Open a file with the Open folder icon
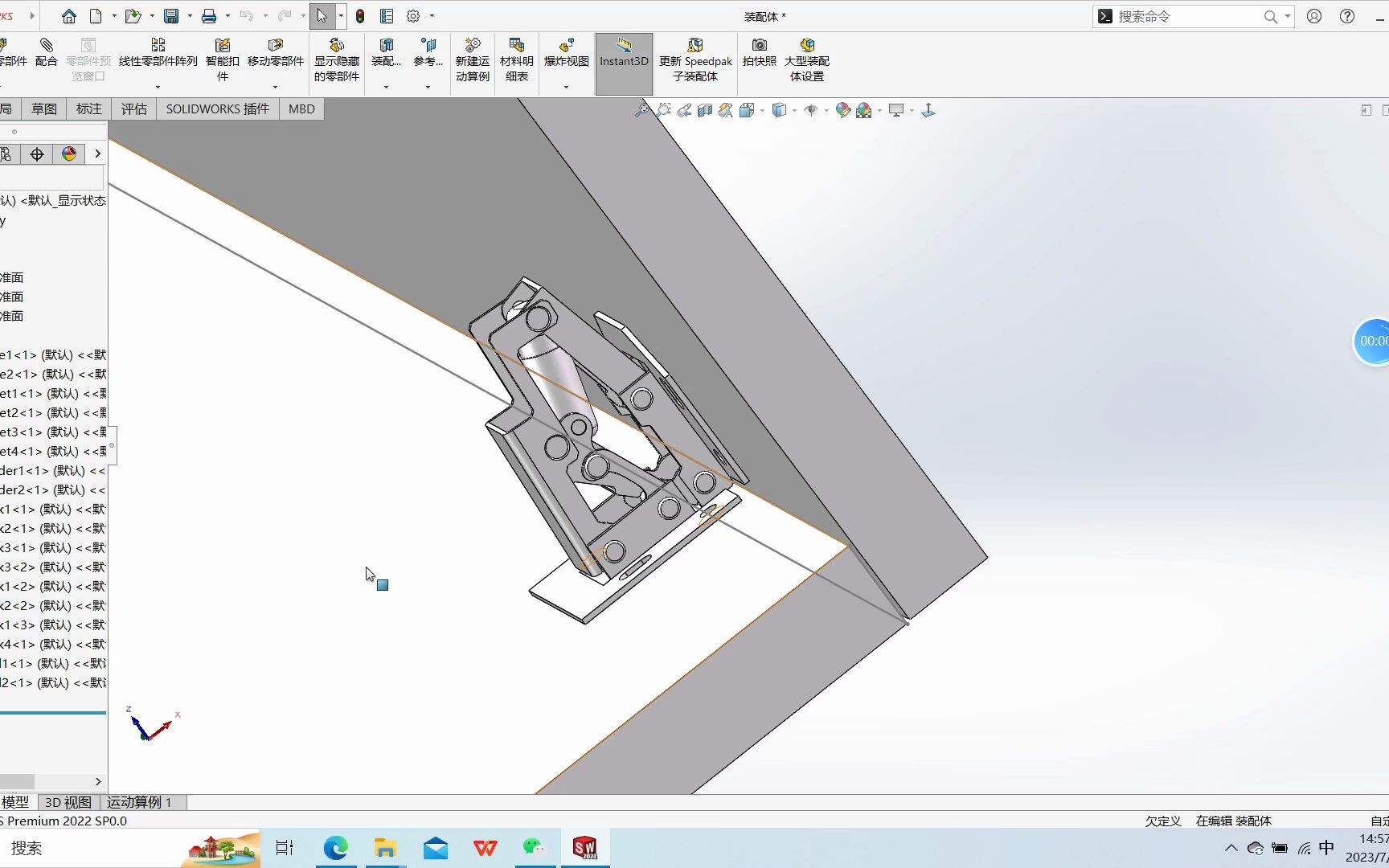 pos(133,16)
